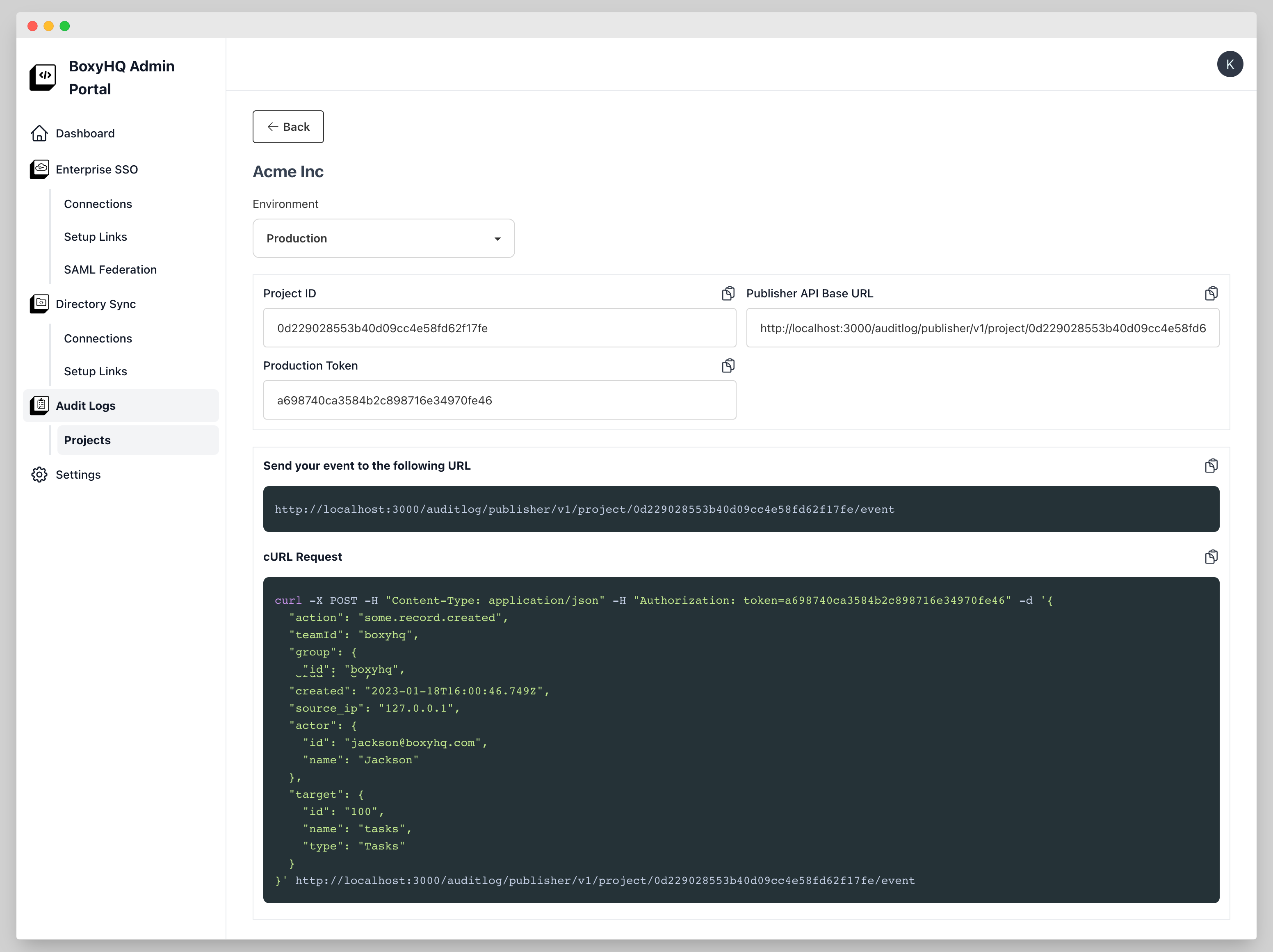Click the Back button
Viewport: 1273px width, 952px height.
pos(288,127)
